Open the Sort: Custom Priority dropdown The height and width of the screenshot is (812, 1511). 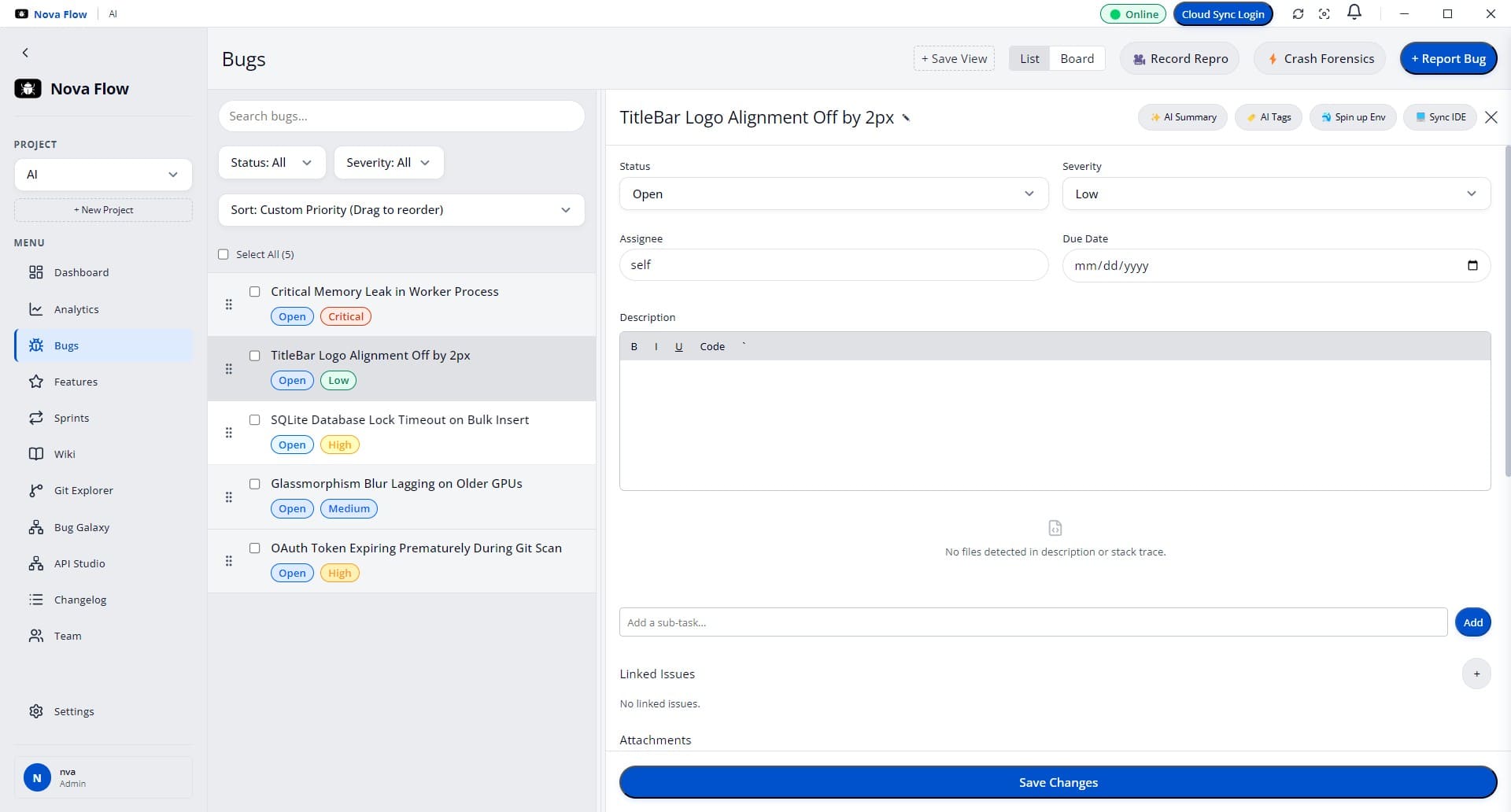coord(401,210)
